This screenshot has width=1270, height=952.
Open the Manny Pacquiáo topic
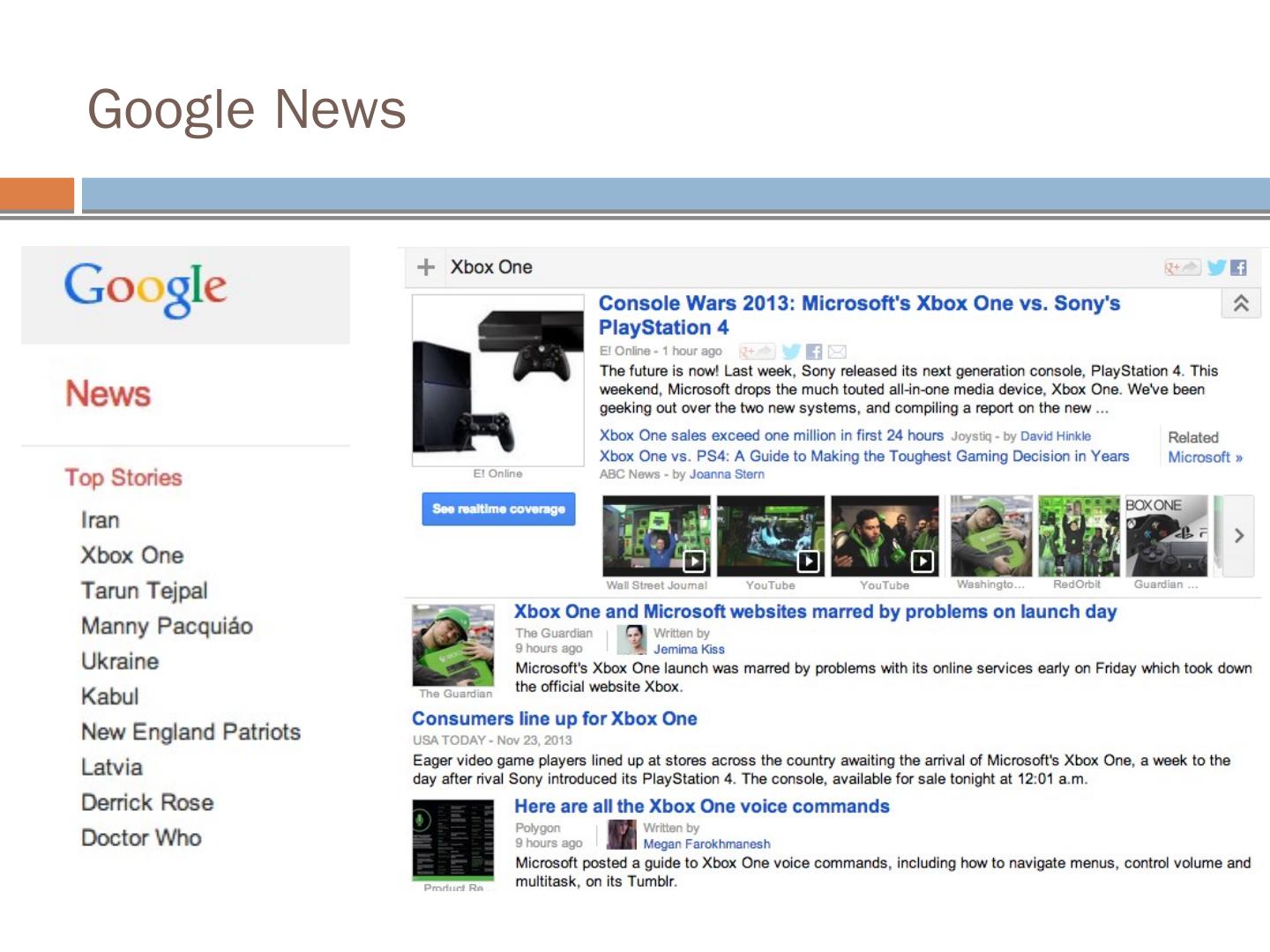tap(167, 626)
